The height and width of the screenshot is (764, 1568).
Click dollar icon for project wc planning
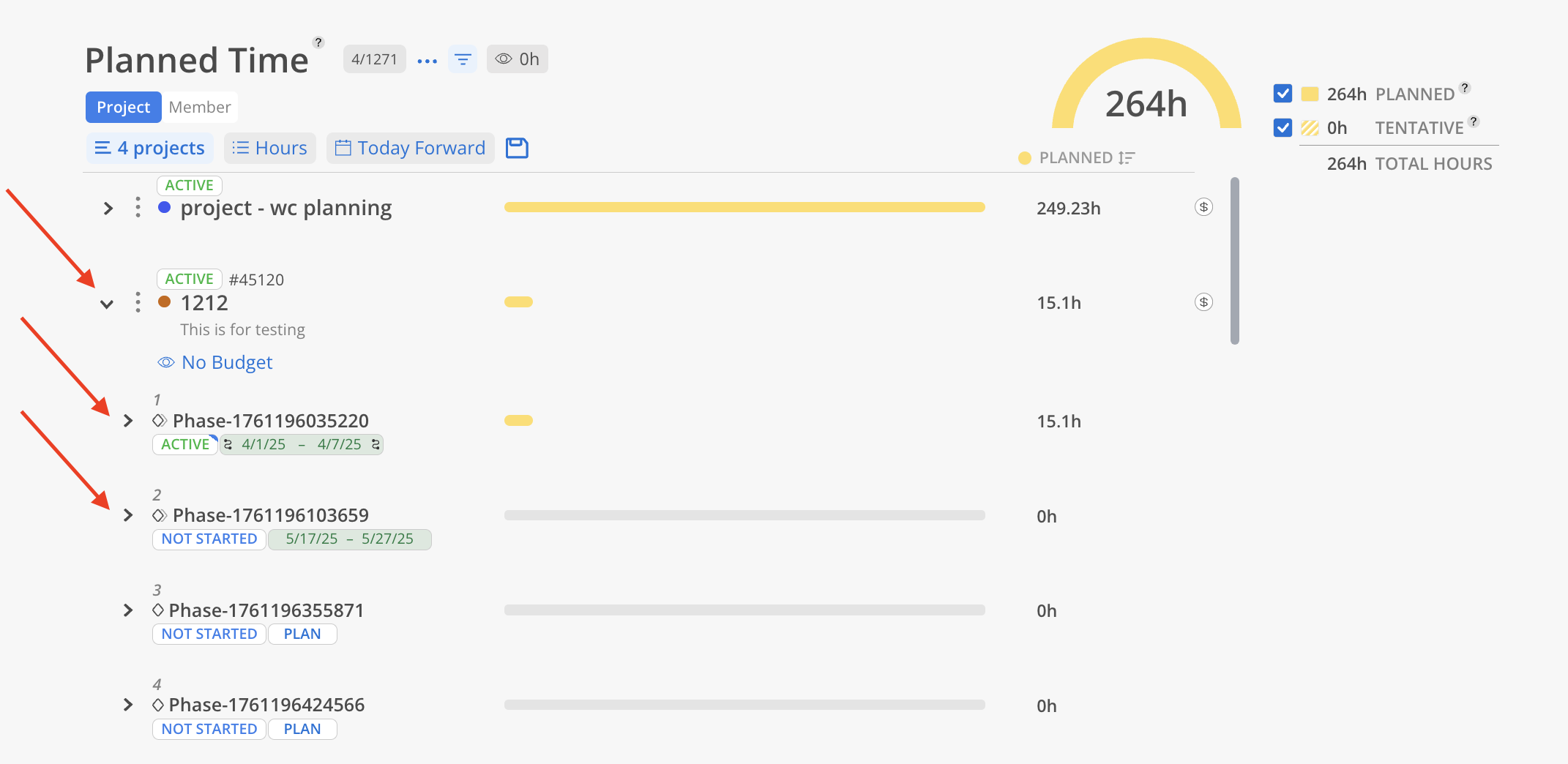(1203, 207)
